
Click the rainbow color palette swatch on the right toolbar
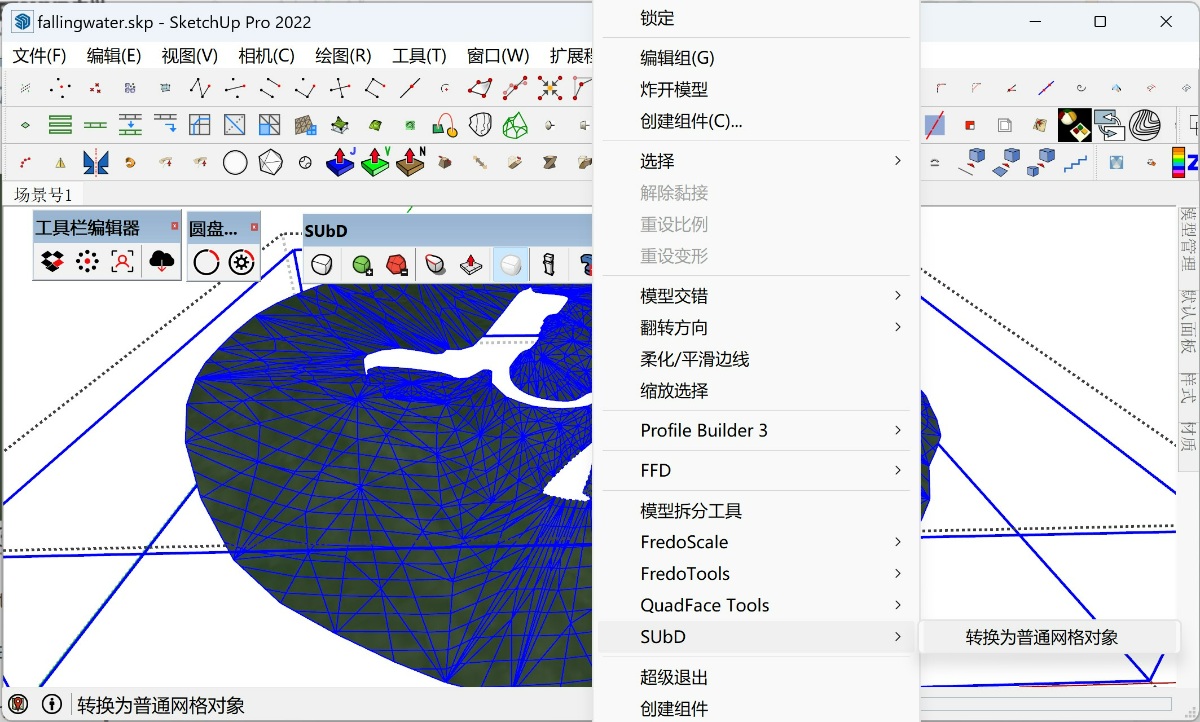pyautogui.click(x=1178, y=162)
